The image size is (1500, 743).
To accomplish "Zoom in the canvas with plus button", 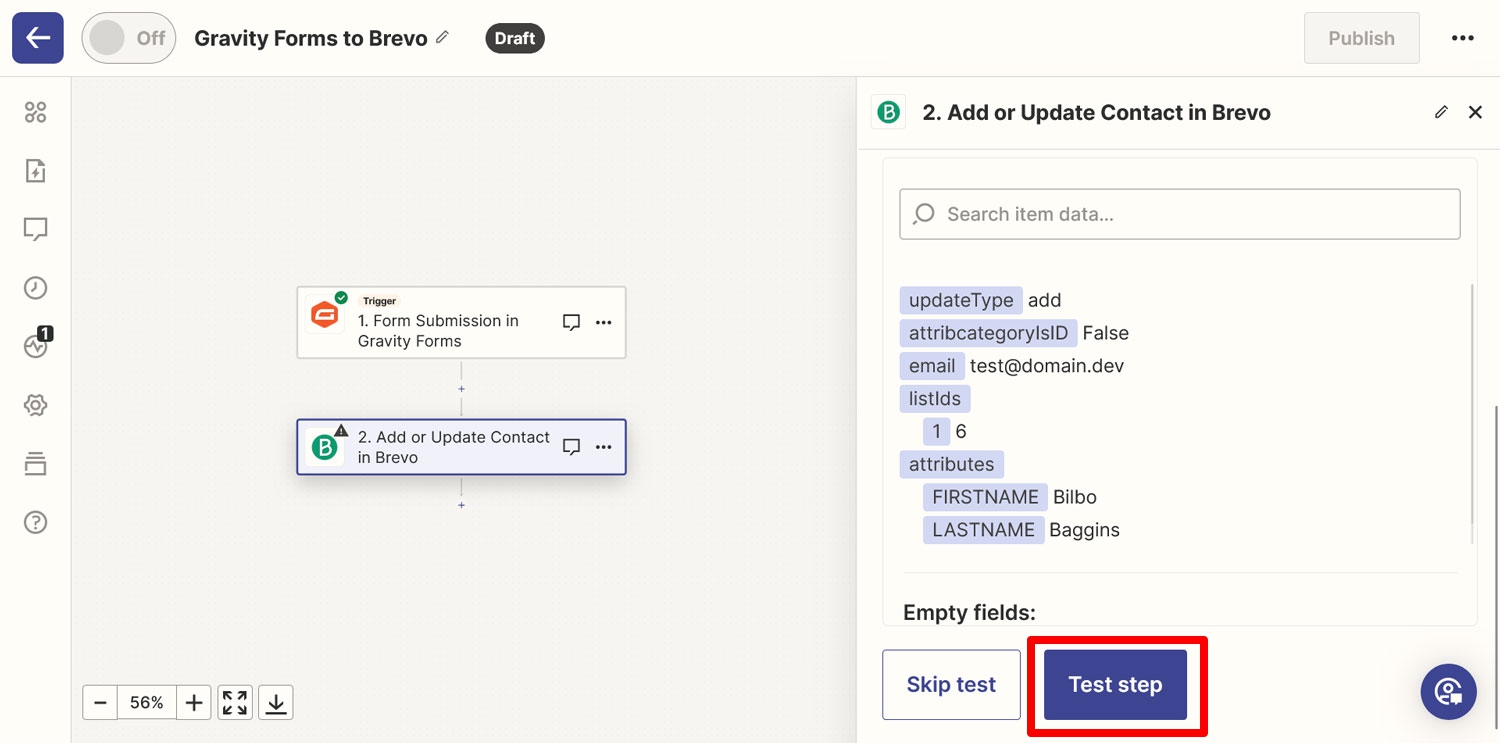I will pos(194,703).
